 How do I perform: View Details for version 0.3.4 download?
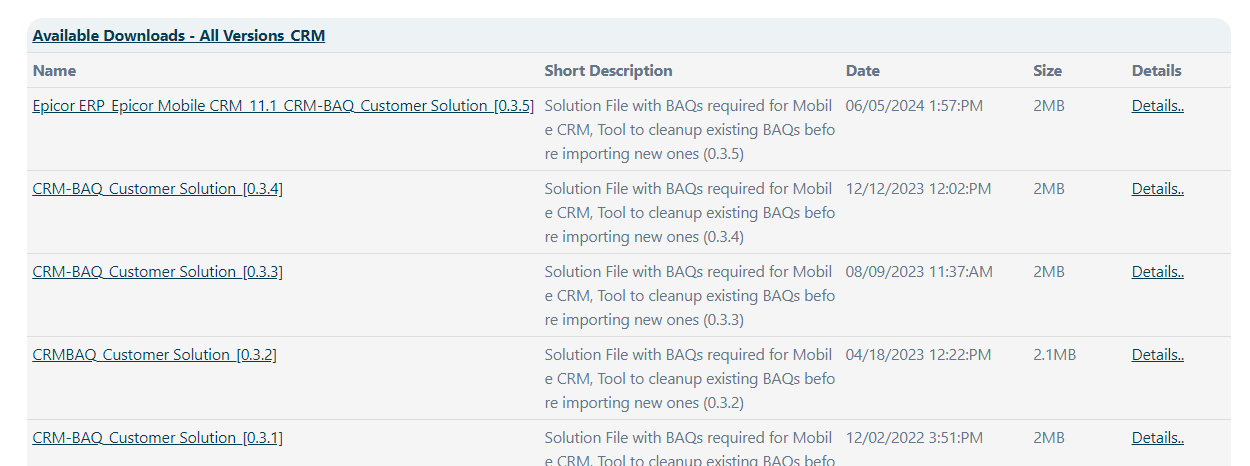point(1158,188)
